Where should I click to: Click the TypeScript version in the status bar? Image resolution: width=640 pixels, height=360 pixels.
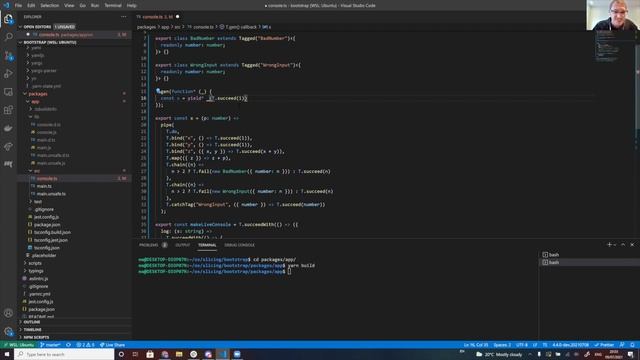[571, 345]
